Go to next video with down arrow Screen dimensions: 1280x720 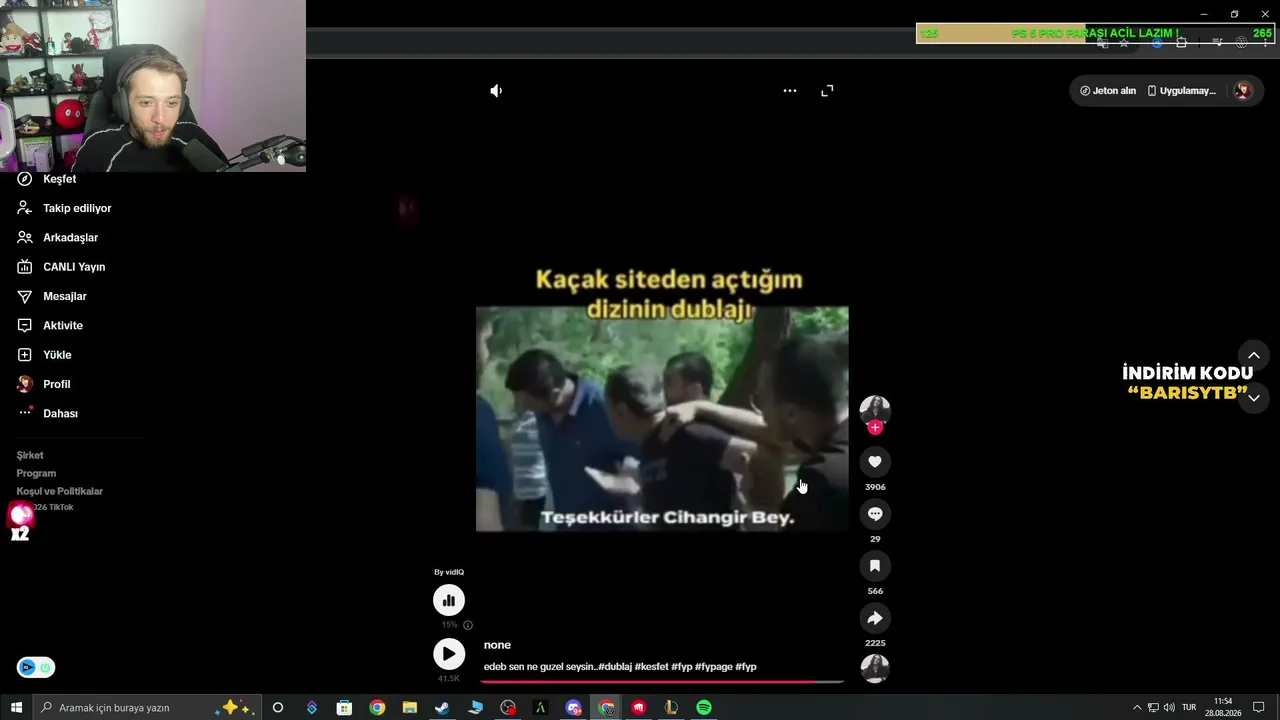1253,398
